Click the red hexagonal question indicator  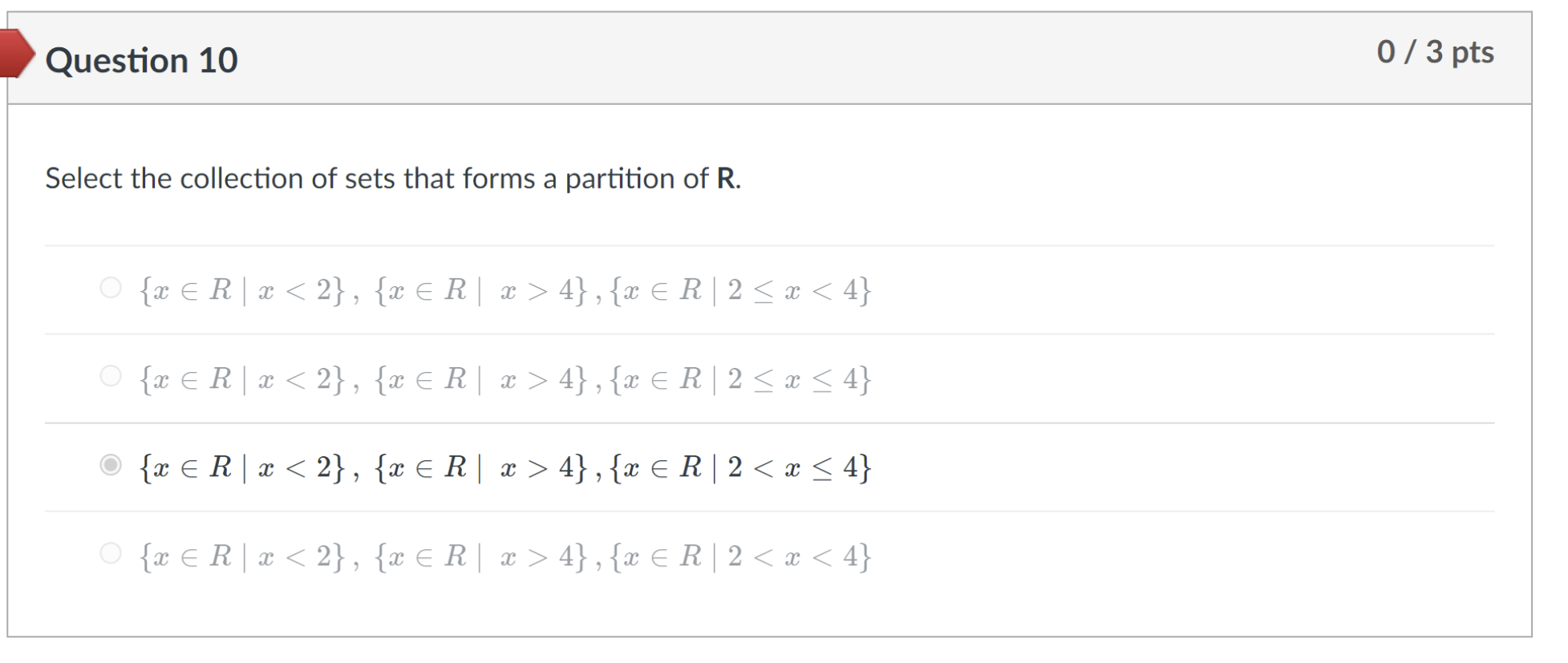[x=16, y=55]
